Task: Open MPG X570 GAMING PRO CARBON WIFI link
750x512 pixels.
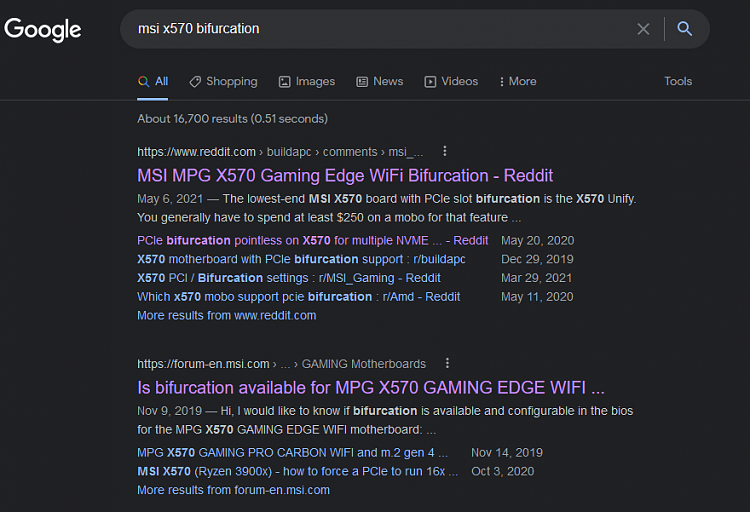Action: (x=293, y=452)
